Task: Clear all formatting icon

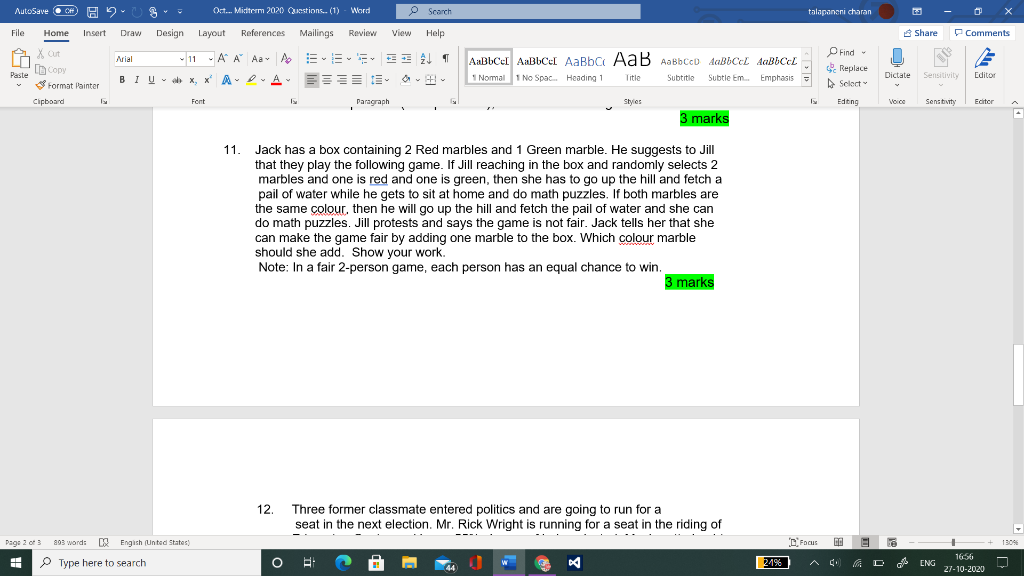Action: tap(285, 59)
